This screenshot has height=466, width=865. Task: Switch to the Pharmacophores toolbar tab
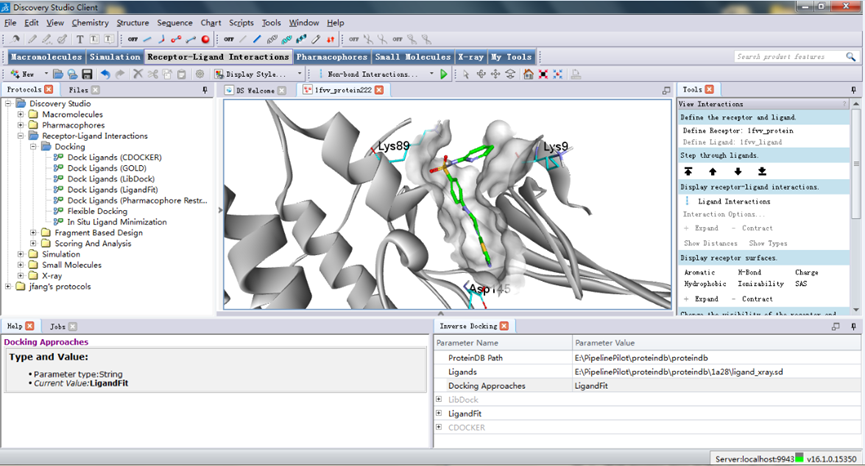pyautogui.click(x=332, y=57)
